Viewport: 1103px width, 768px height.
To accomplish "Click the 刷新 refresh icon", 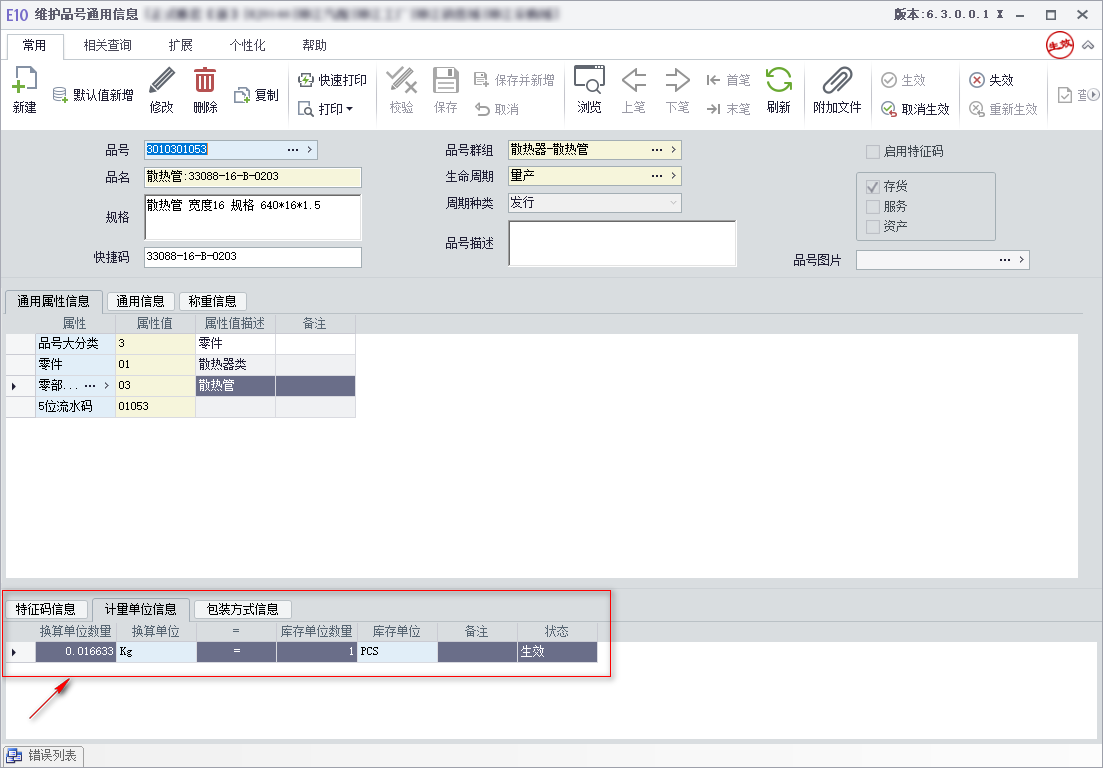I will point(779,80).
